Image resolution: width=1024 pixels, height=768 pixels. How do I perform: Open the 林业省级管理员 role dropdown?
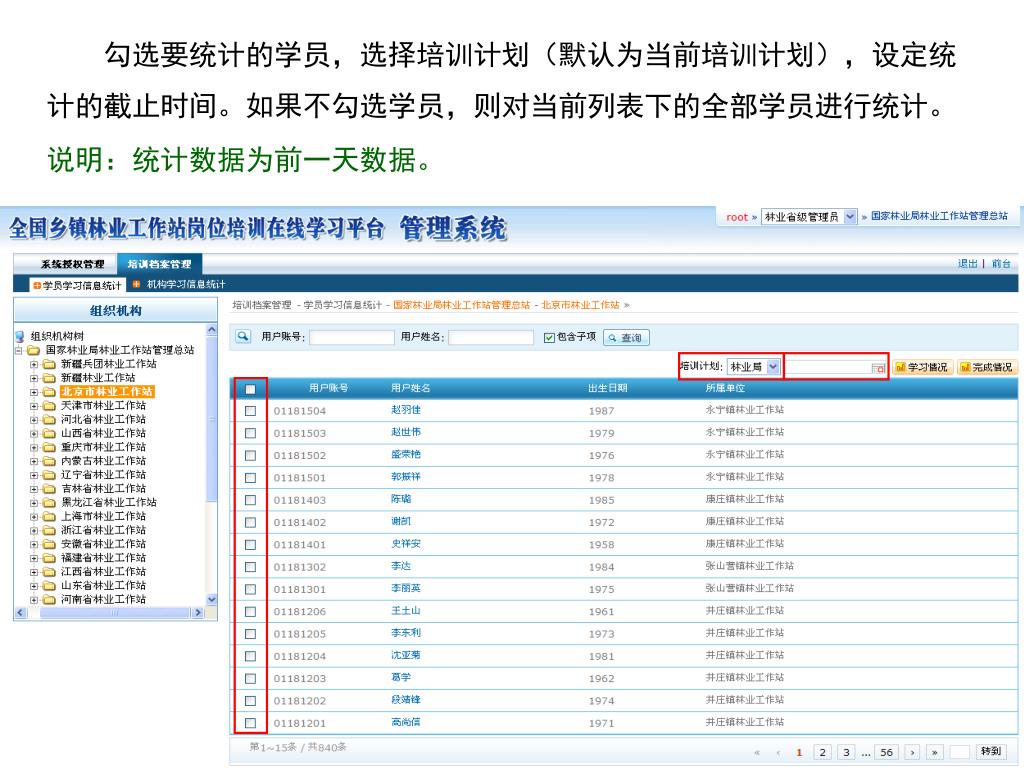click(x=850, y=217)
